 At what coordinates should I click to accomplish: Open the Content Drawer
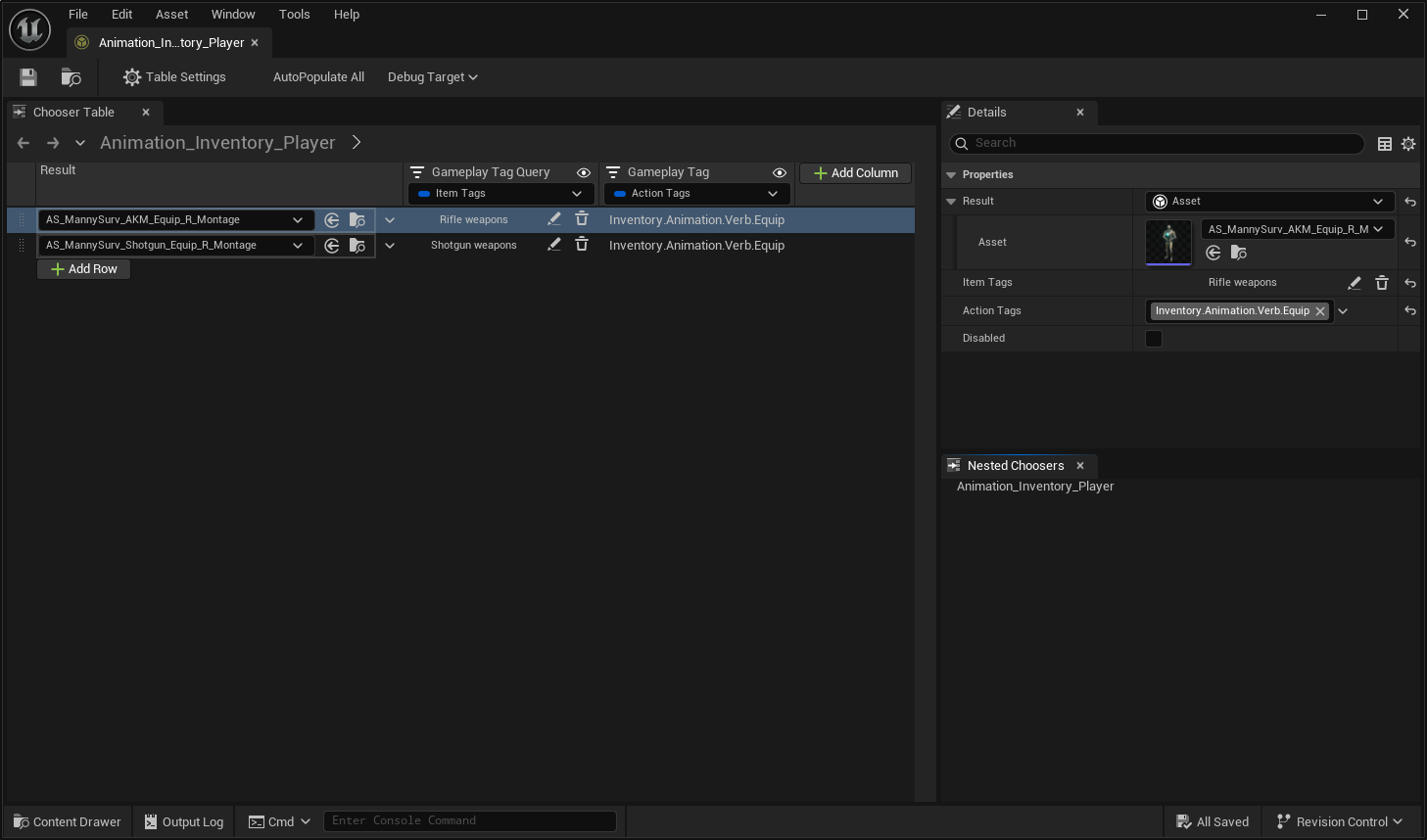click(66, 821)
